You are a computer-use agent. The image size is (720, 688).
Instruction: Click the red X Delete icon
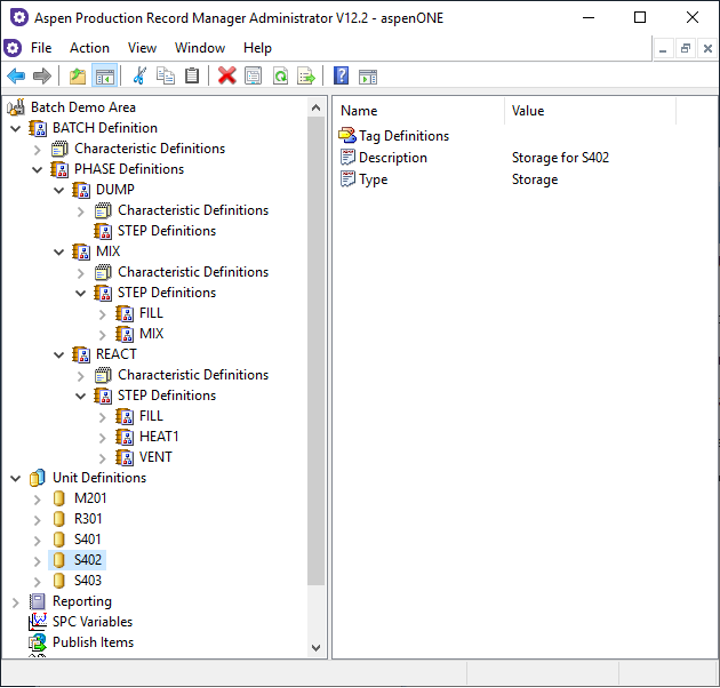[x=227, y=76]
